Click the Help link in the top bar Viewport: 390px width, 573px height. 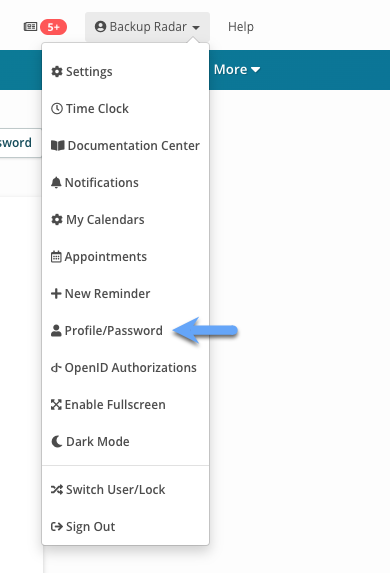point(241,27)
